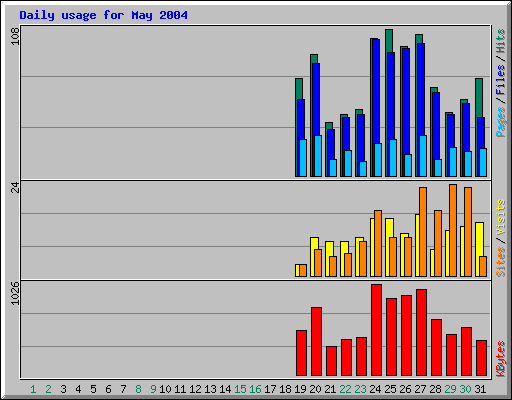Click day 12 on the x-axis
The height and width of the screenshot is (400, 512).
(x=195, y=389)
